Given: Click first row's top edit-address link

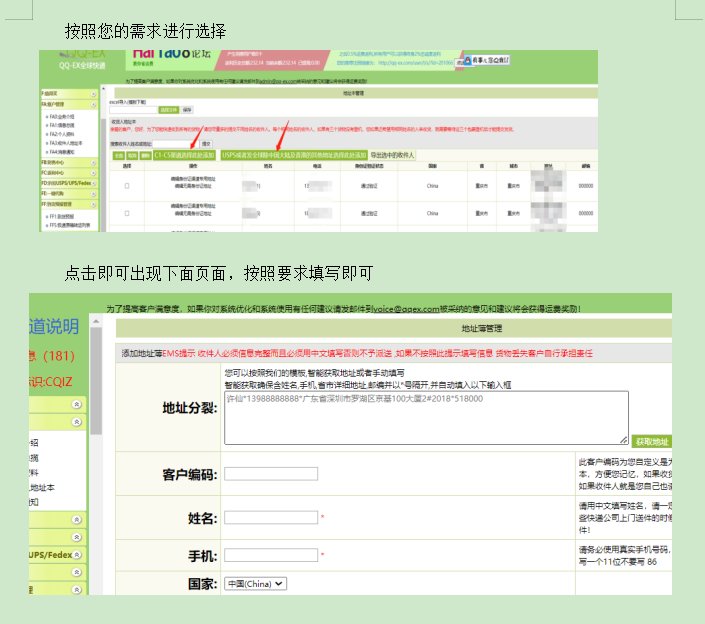Looking at the screenshot, I should pos(193,179).
